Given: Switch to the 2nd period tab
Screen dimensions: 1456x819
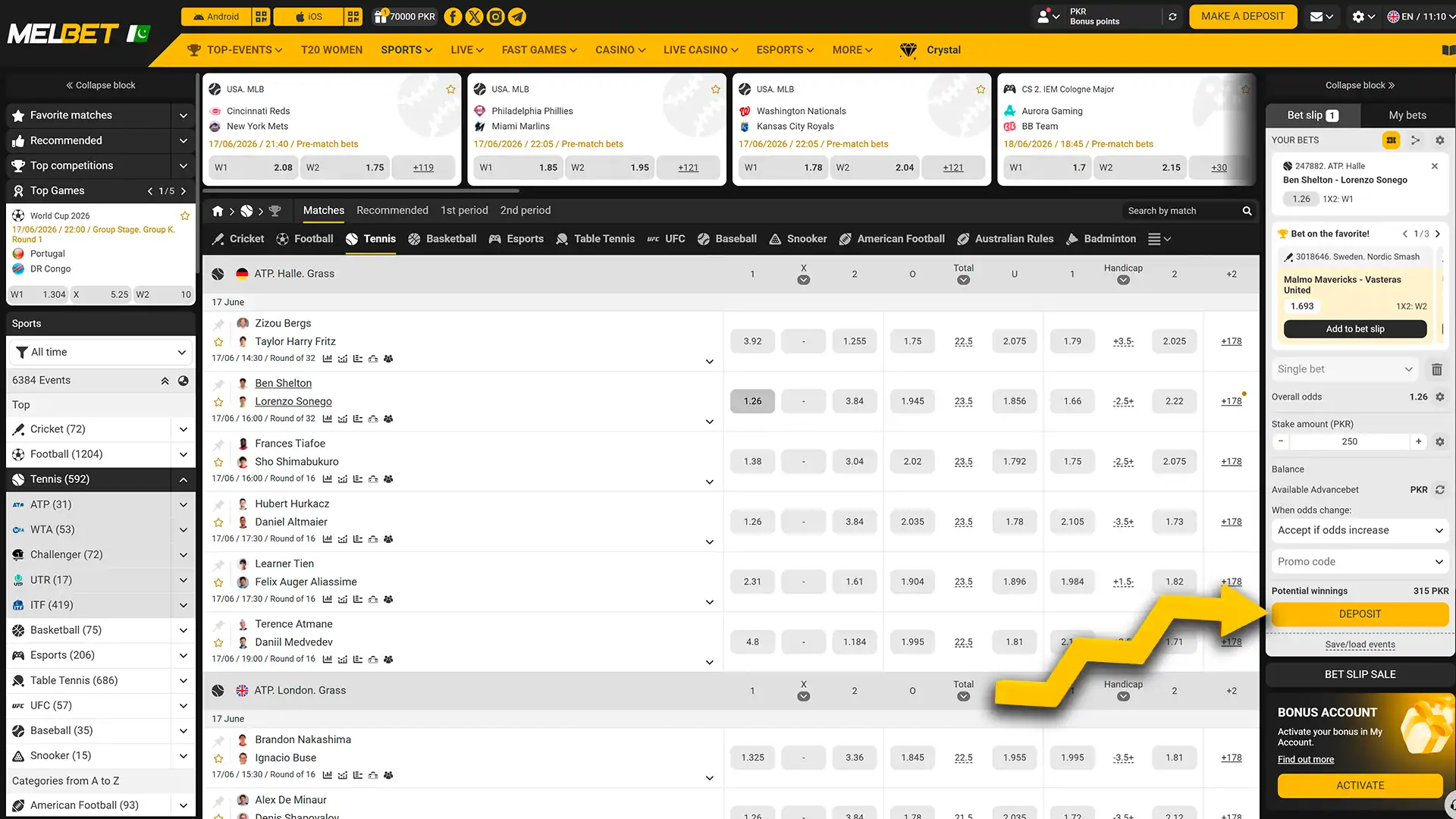Looking at the screenshot, I should click(526, 211).
